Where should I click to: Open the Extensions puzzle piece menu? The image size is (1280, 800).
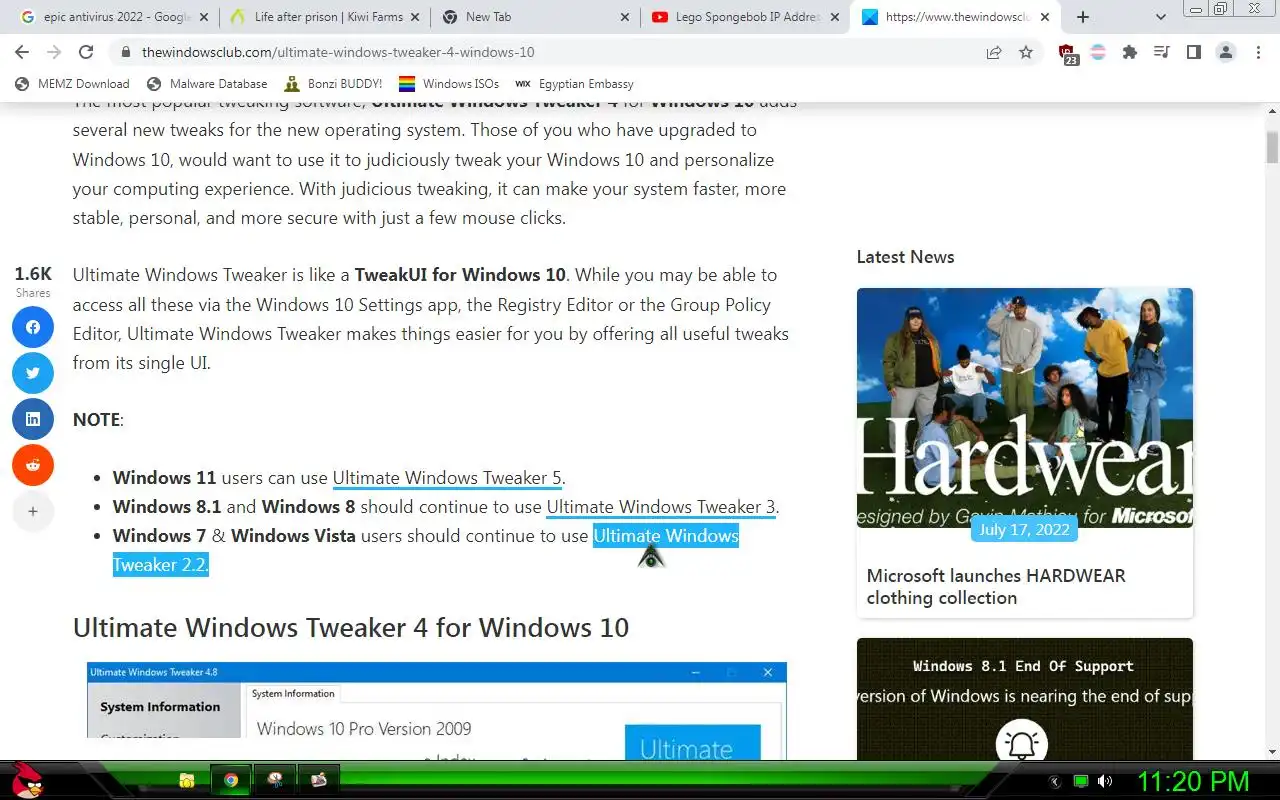(x=1130, y=52)
